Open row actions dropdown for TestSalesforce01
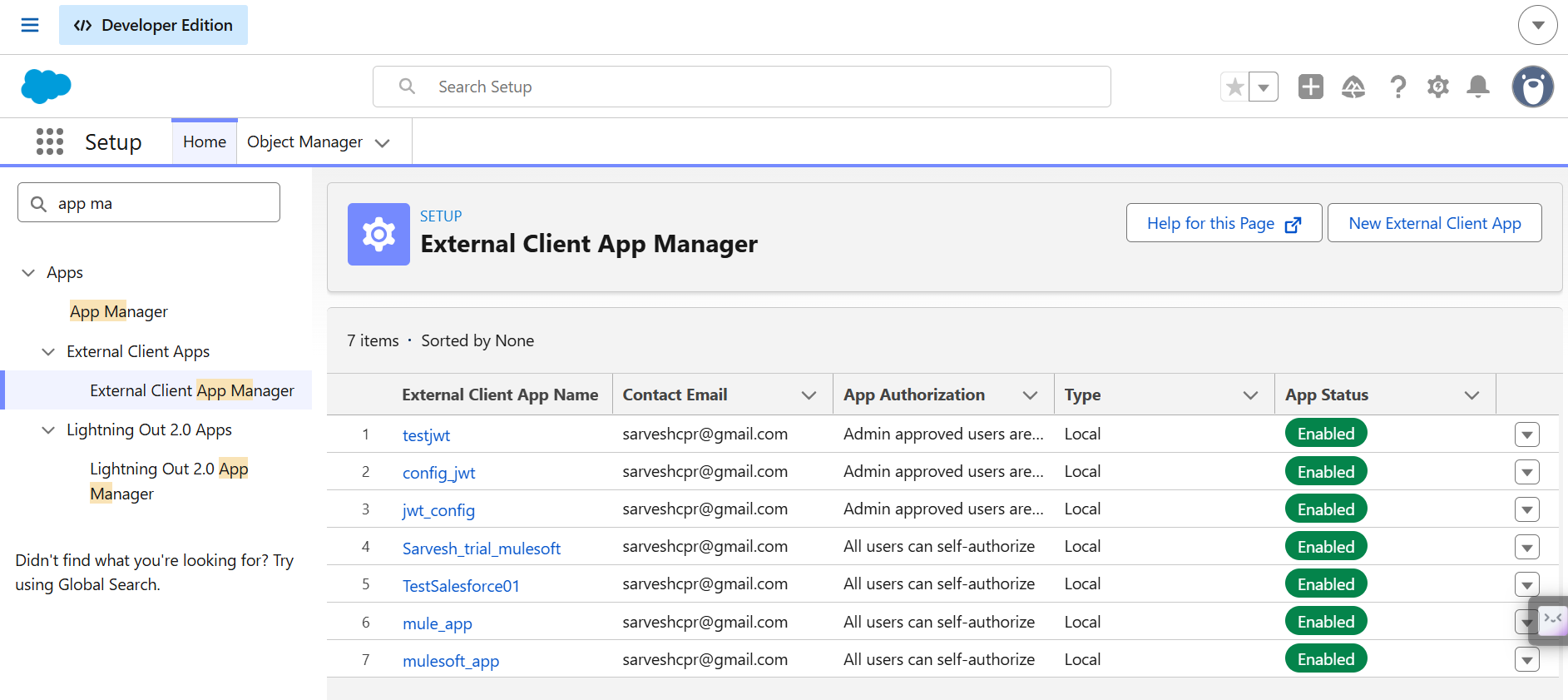The height and width of the screenshot is (700, 1568). [1526, 584]
